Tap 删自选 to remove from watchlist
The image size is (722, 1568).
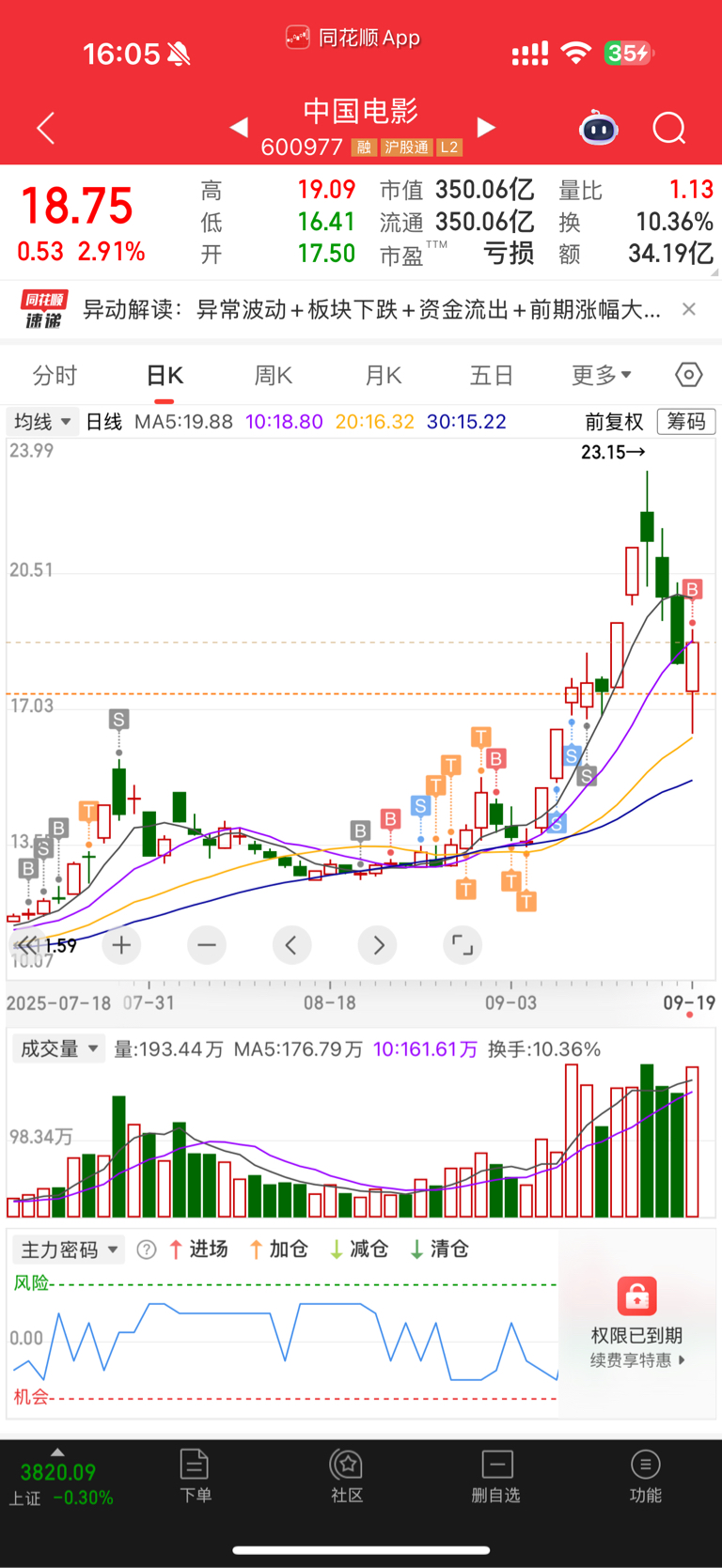click(x=496, y=1475)
